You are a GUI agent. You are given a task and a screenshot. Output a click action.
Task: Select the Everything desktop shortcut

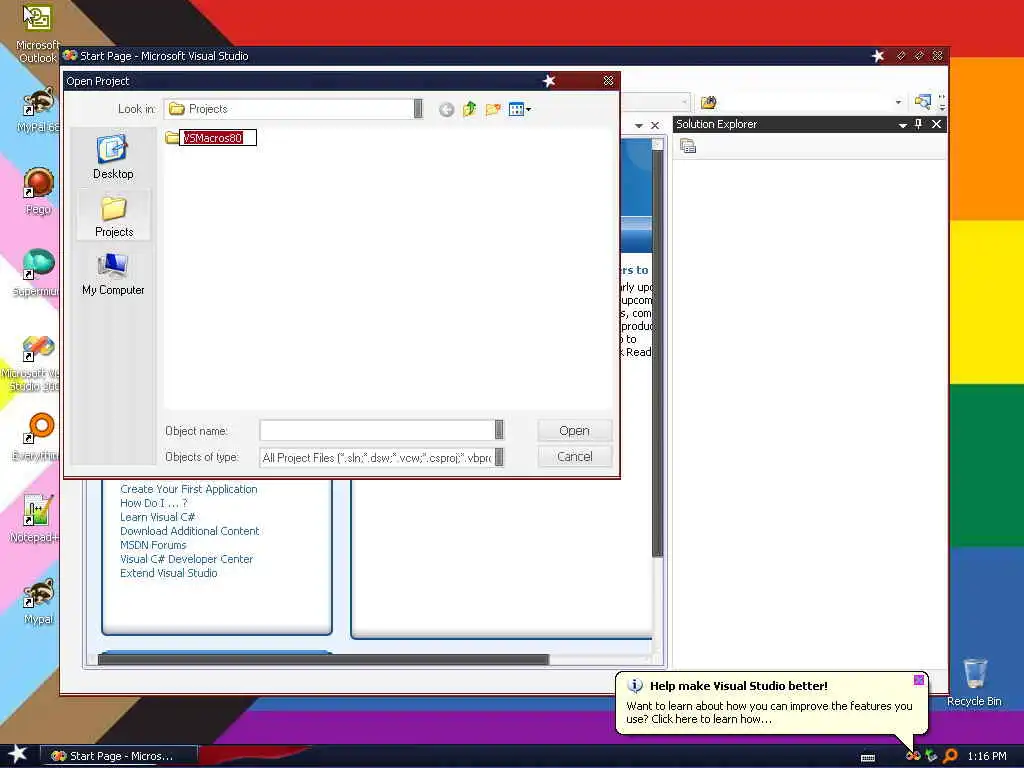coord(36,437)
